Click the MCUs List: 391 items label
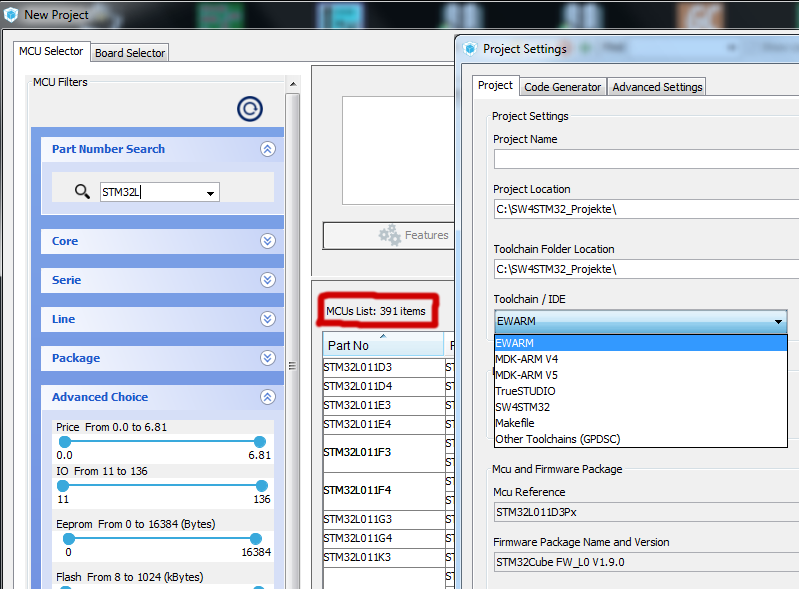Image resolution: width=799 pixels, height=589 pixels. [x=376, y=311]
